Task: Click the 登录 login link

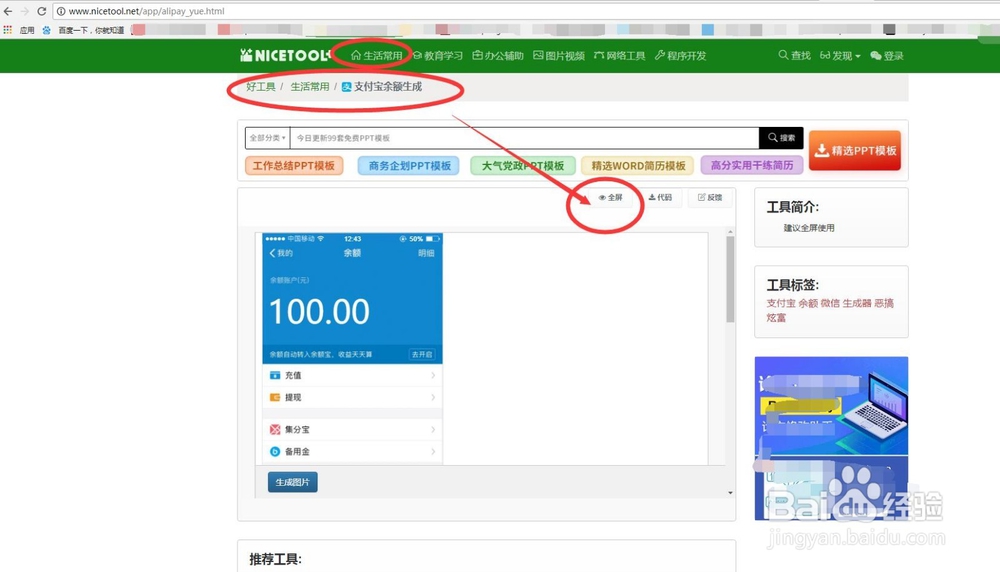Action: [887, 55]
